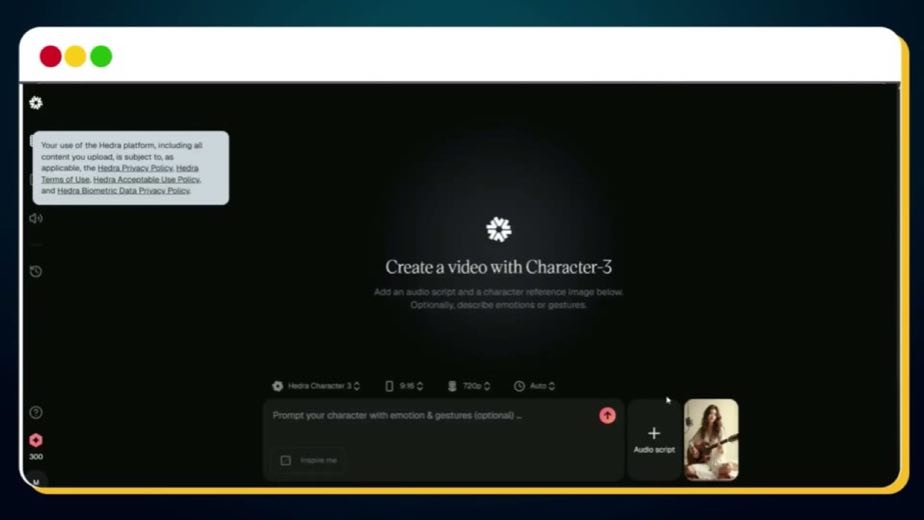Open the Auto duration dropdown
This screenshot has width=924, height=520.
click(x=534, y=386)
